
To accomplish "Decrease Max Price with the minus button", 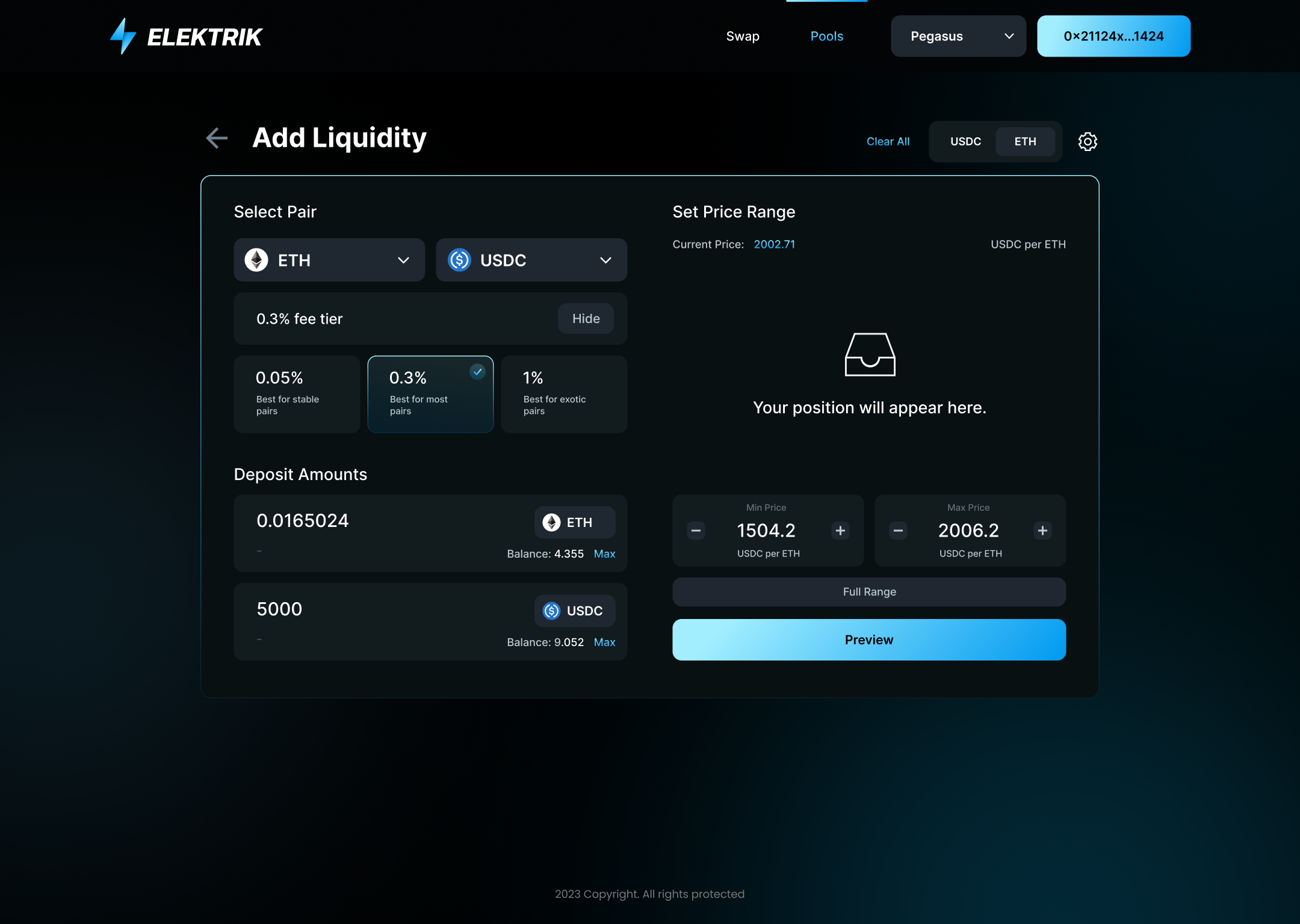I will [898, 531].
